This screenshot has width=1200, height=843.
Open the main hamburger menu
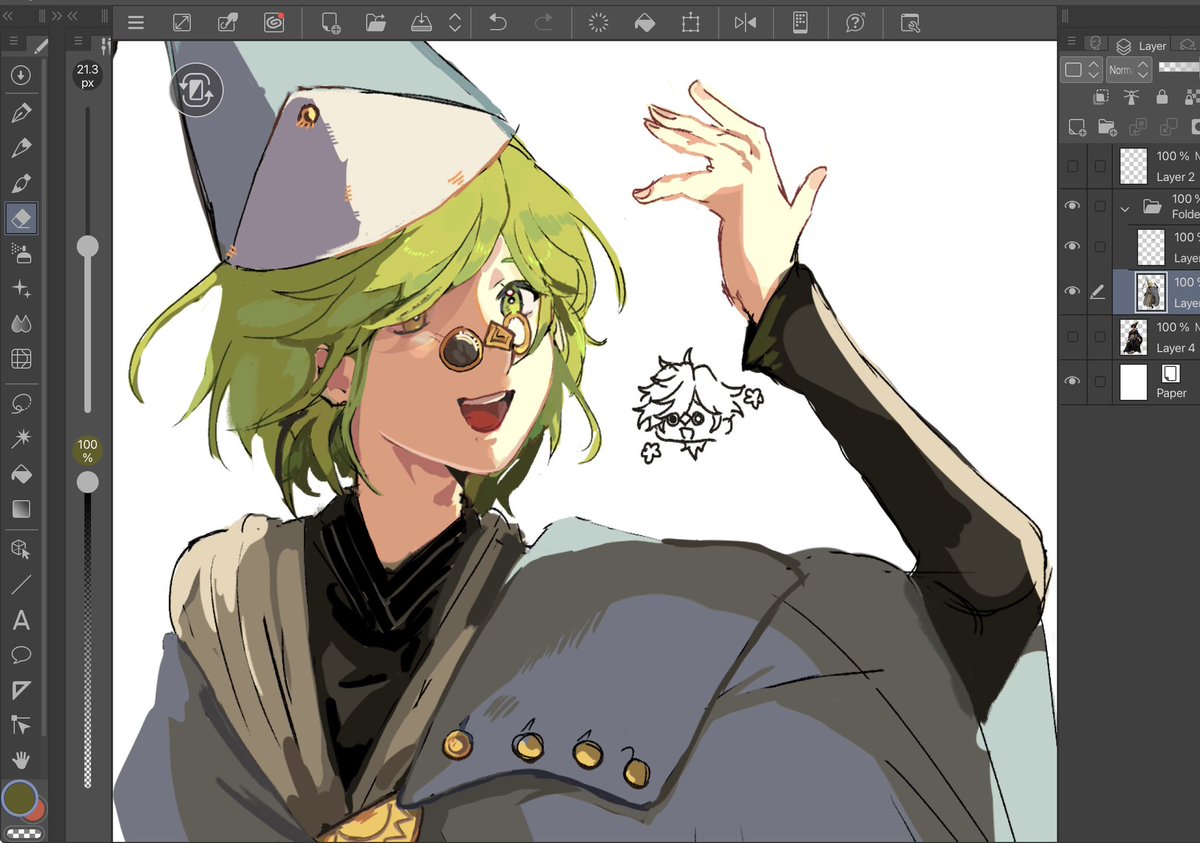click(136, 23)
